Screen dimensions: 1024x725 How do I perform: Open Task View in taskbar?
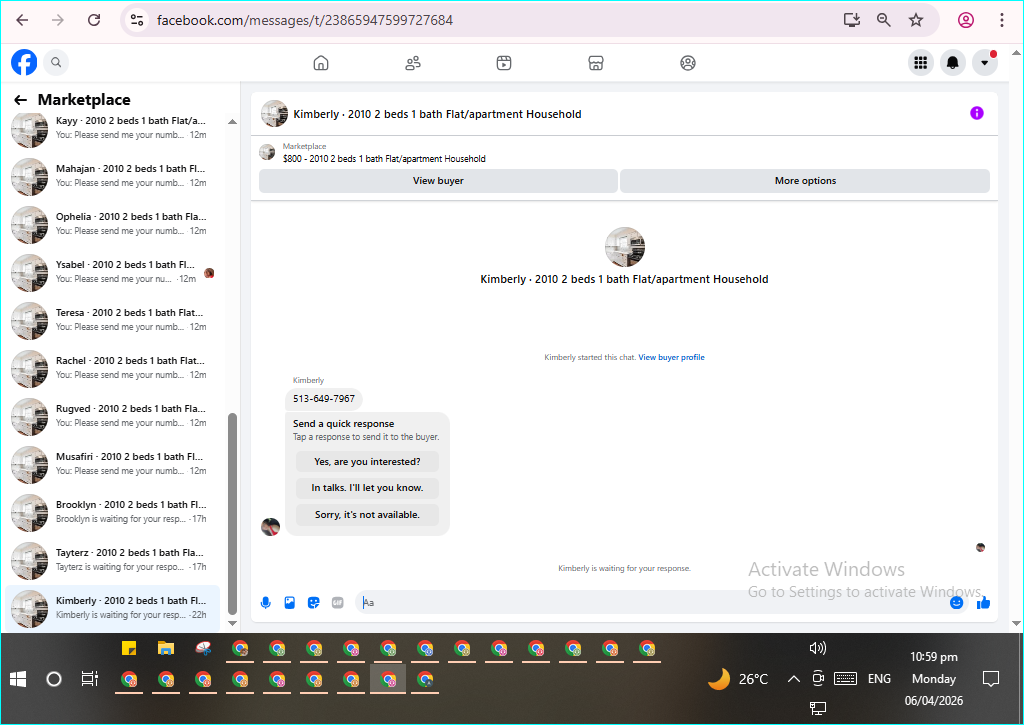click(x=89, y=679)
